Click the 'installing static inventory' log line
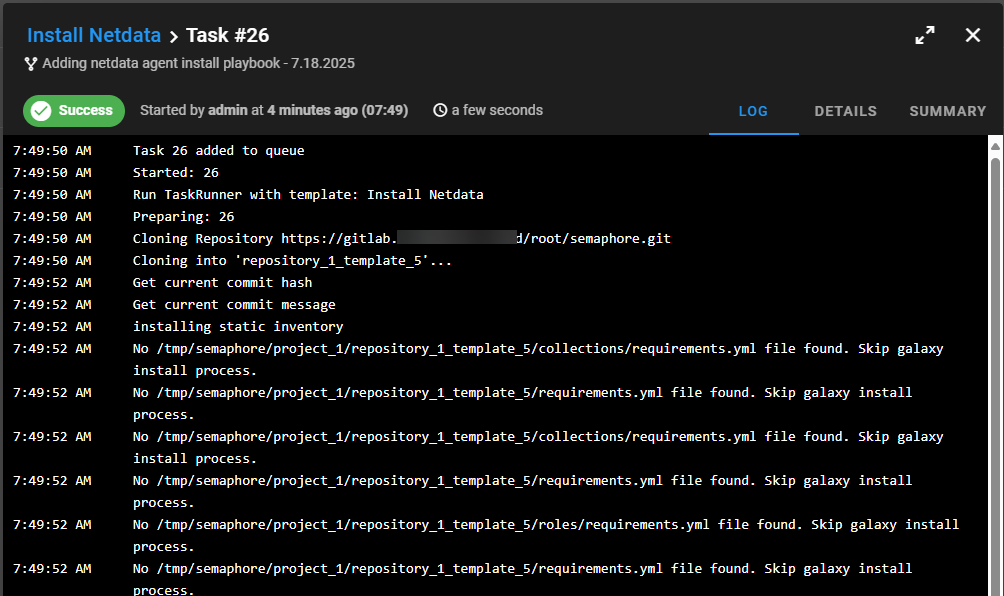This screenshot has width=1004, height=596. (238, 327)
